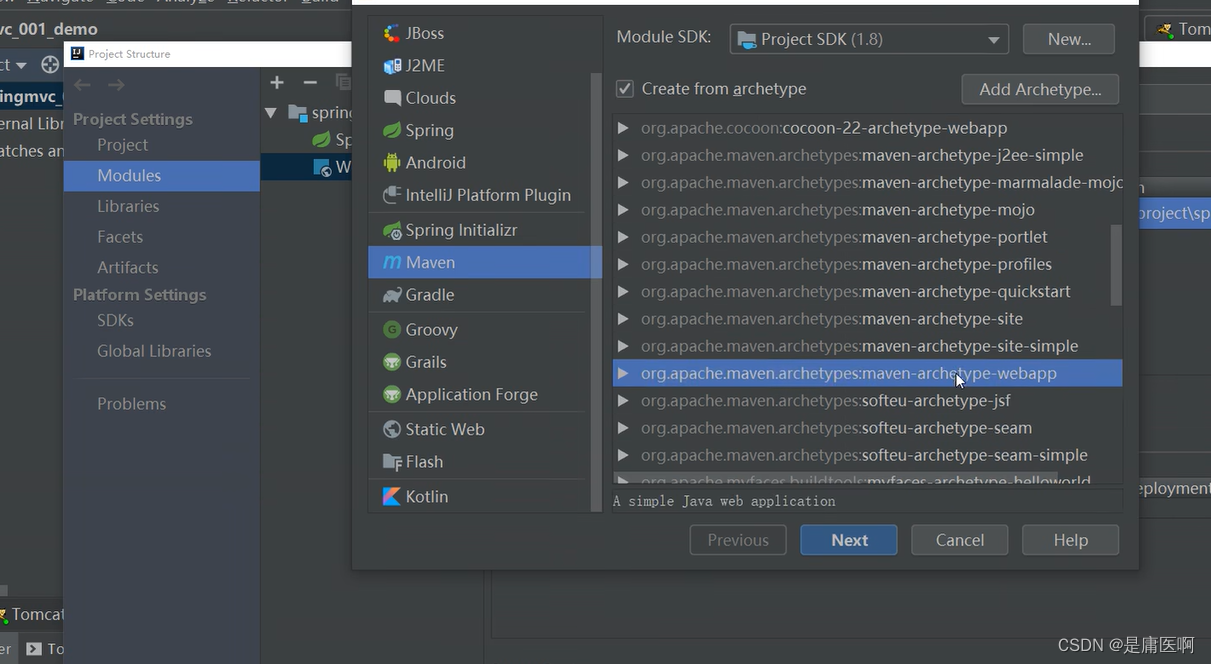Image resolution: width=1211 pixels, height=664 pixels.
Task: Pick the Spring leaf icon
Action: point(392,130)
